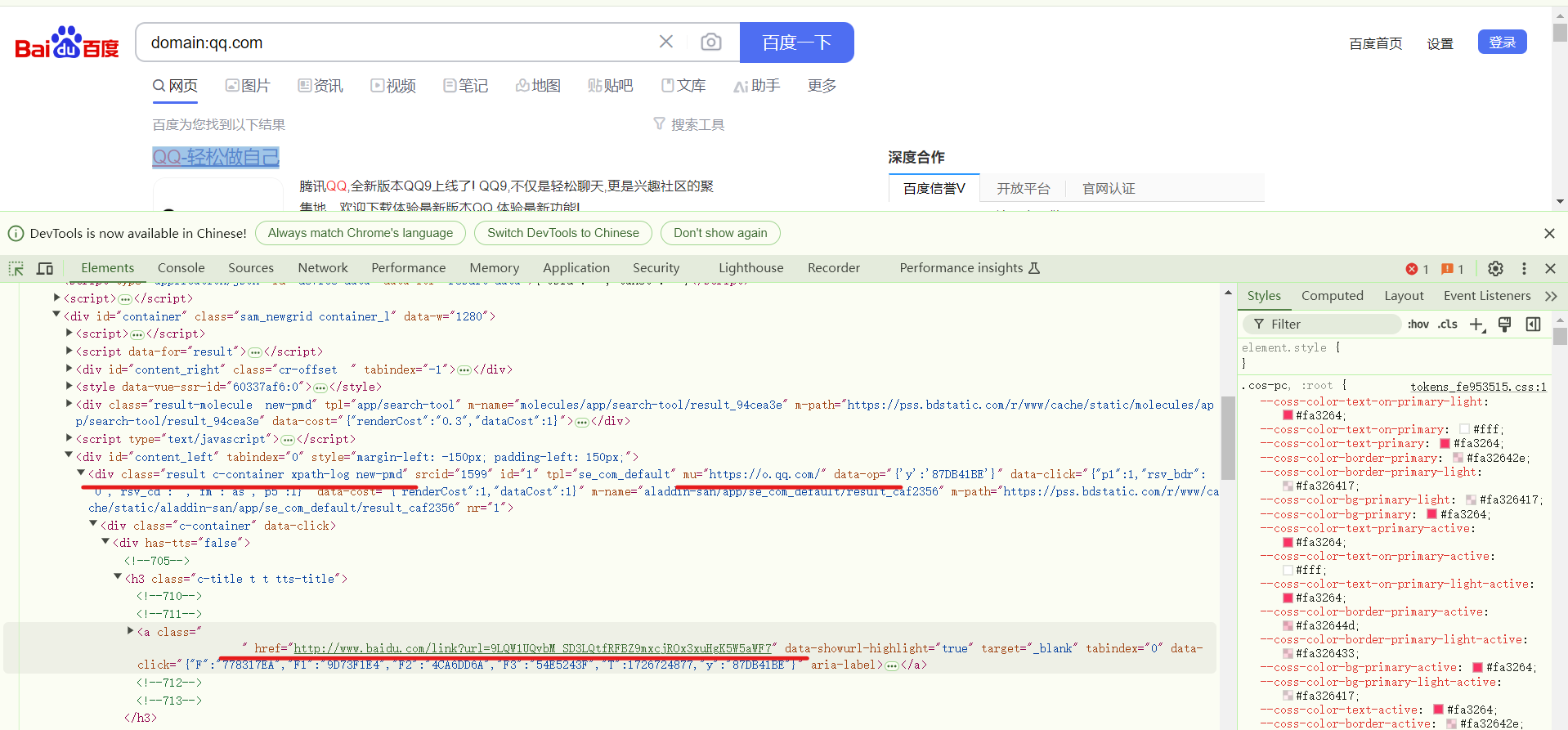1568x730 pixels.
Task: Click the 搜索工具 search tools label
Action: click(x=697, y=124)
